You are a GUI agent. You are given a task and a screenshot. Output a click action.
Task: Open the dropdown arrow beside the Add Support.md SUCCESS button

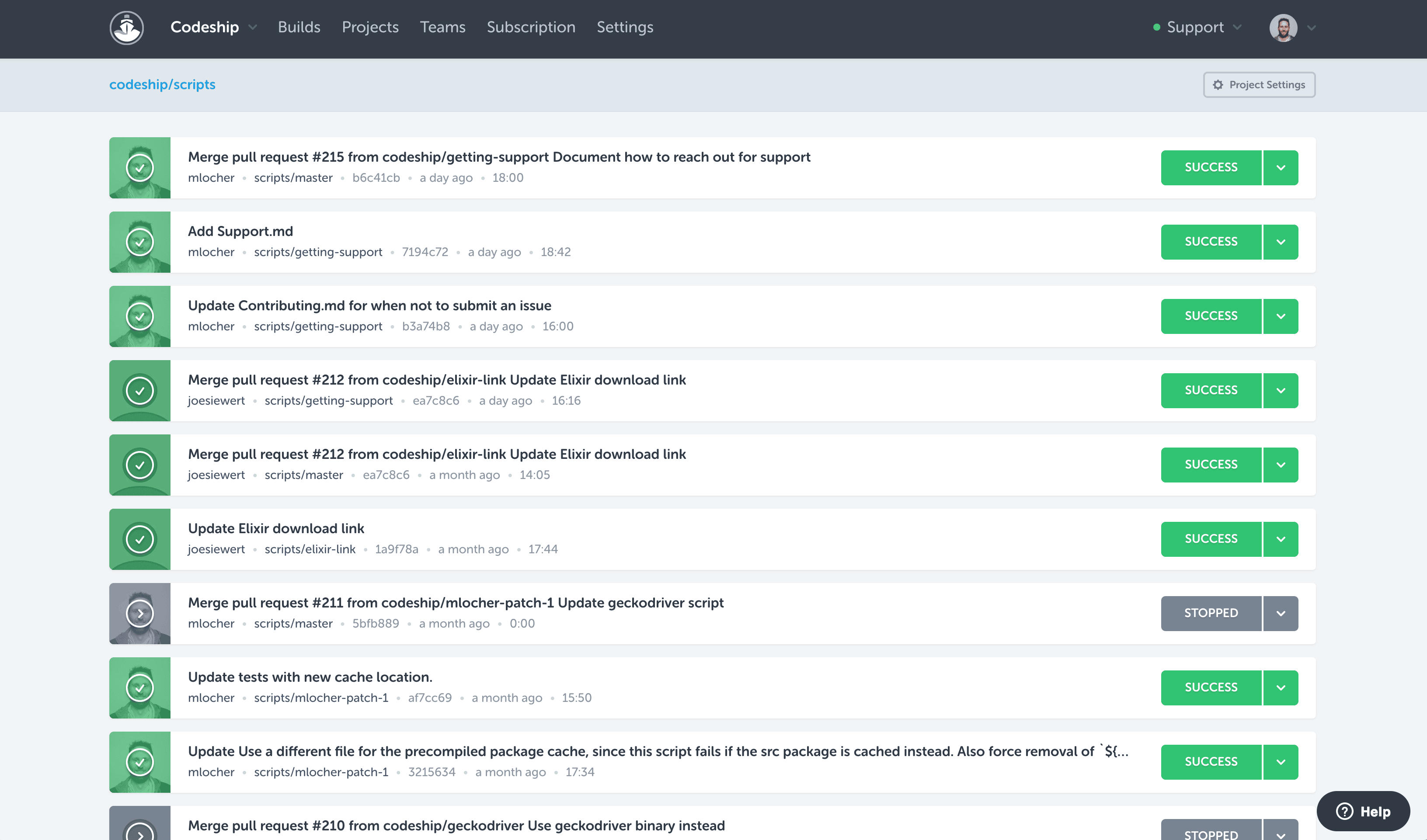point(1281,242)
